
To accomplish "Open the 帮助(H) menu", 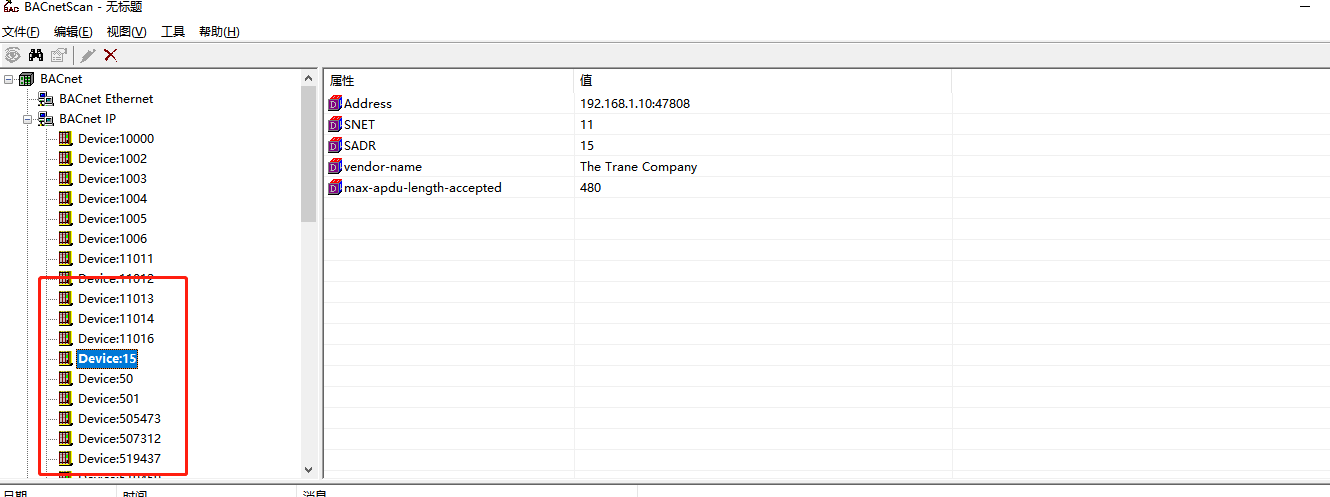I will click(219, 32).
